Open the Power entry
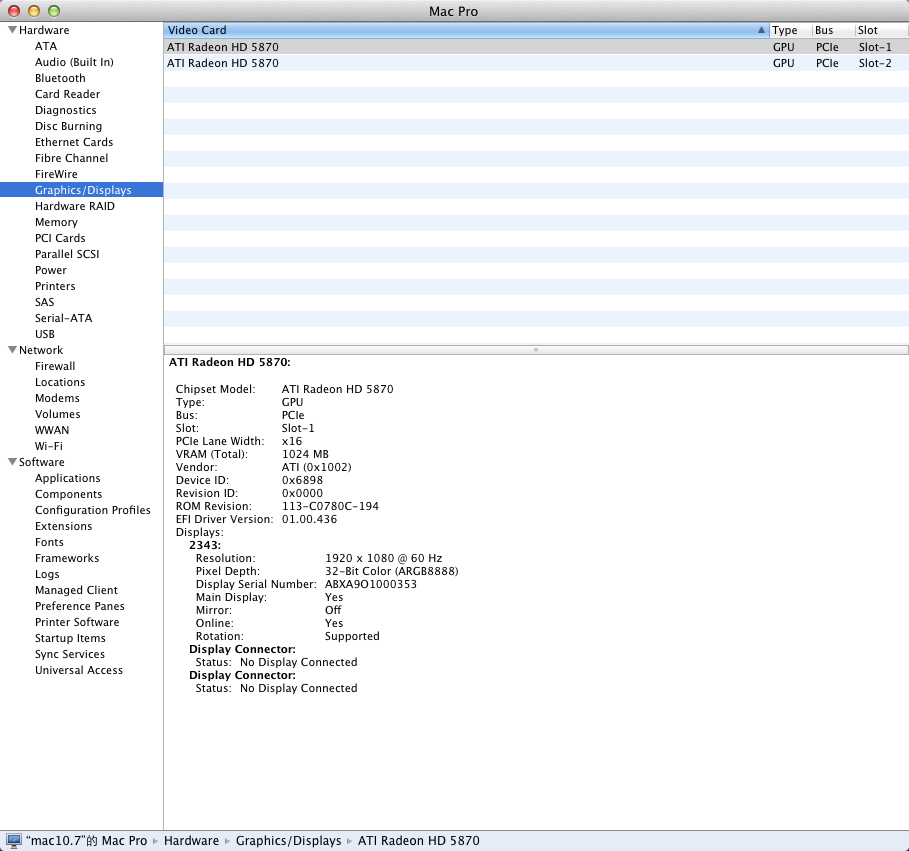The height and width of the screenshot is (851, 909). [50, 270]
